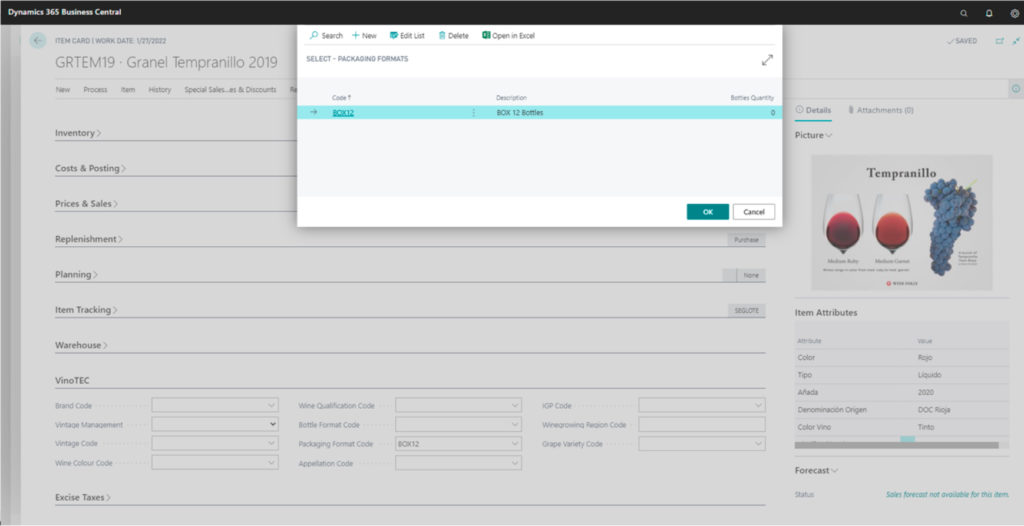Viewport: 1024px width, 526px height.
Task: Select the Denominación Origen attribute row
Action: coord(901,410)
